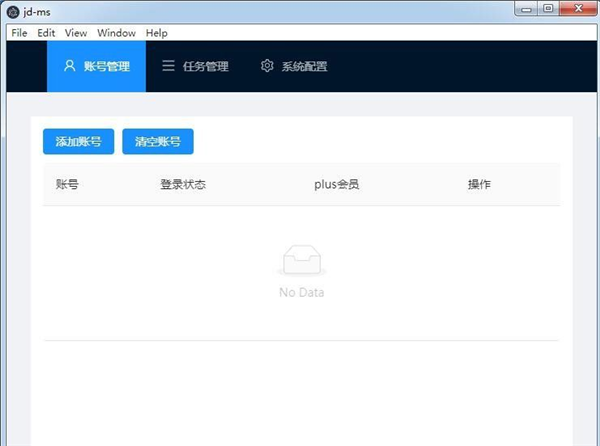Click the jd-ms app icon in title bar
Viewport: 600px width, 446px height.
click(13, 12)
